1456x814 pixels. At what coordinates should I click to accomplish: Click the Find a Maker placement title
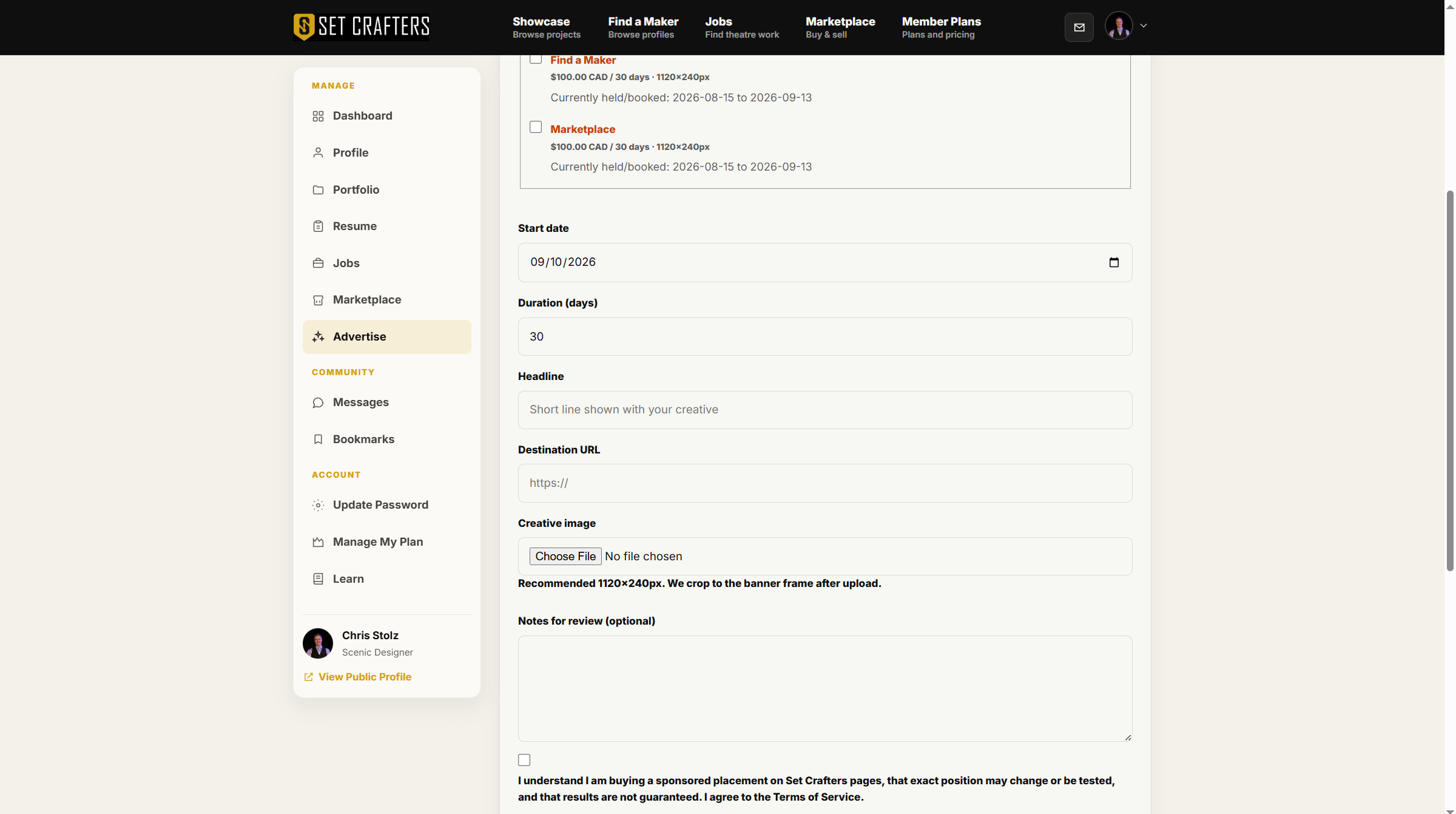coord(583,60)
